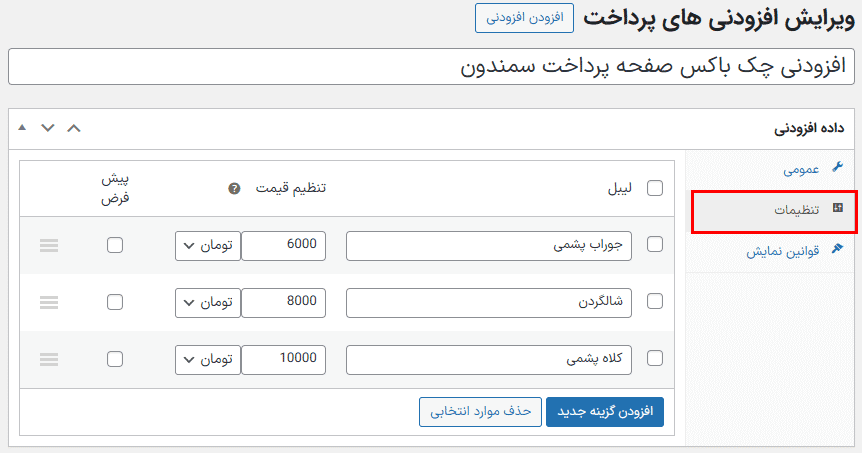Select the کلاه پشمی row checkbox

(655, 358)
